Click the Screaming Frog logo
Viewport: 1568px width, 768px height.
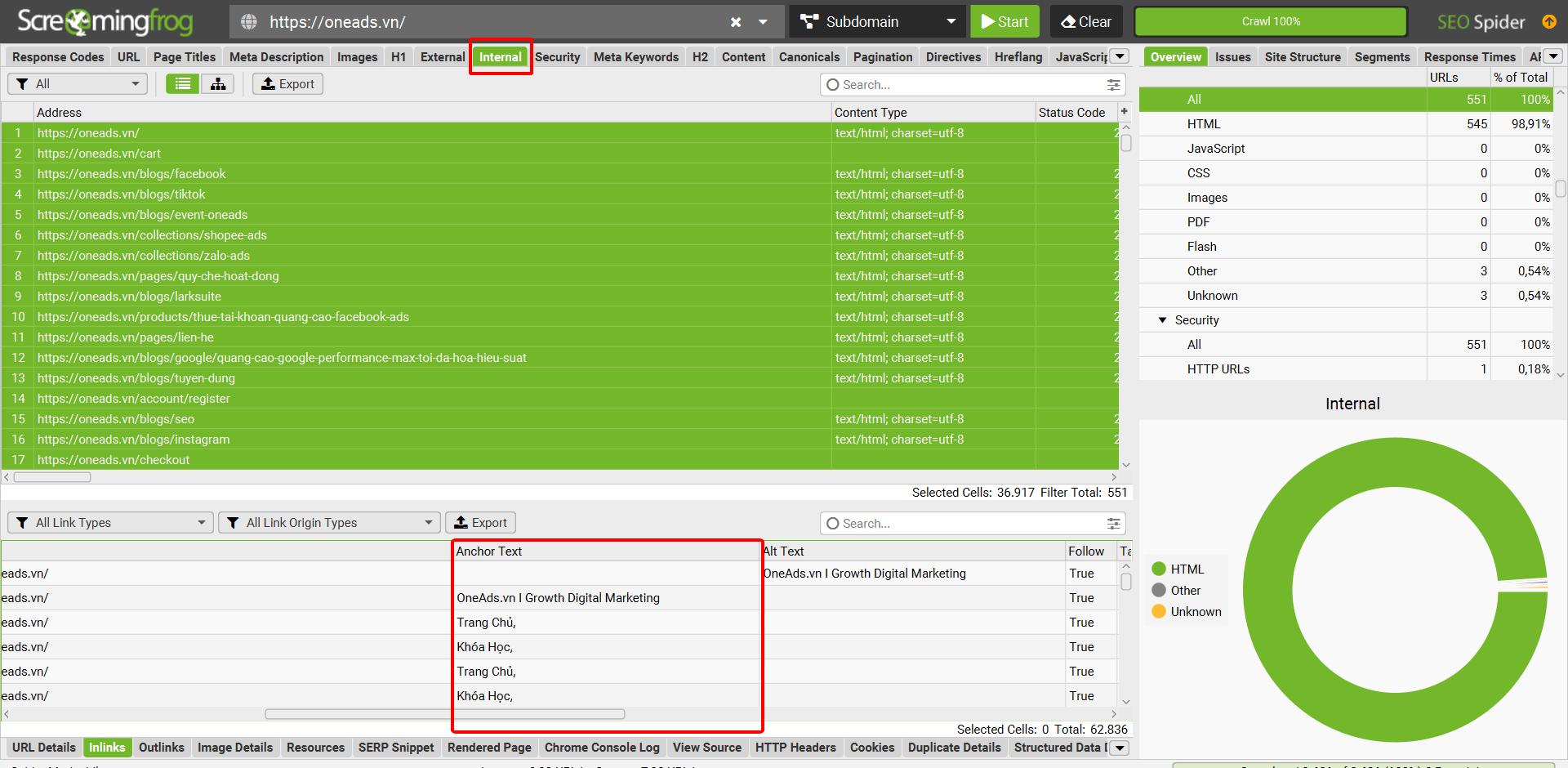105,22
